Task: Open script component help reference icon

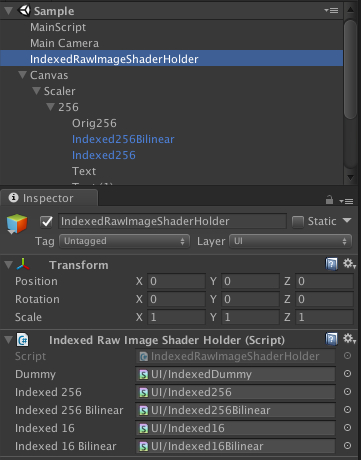Action: pos(331,339)
